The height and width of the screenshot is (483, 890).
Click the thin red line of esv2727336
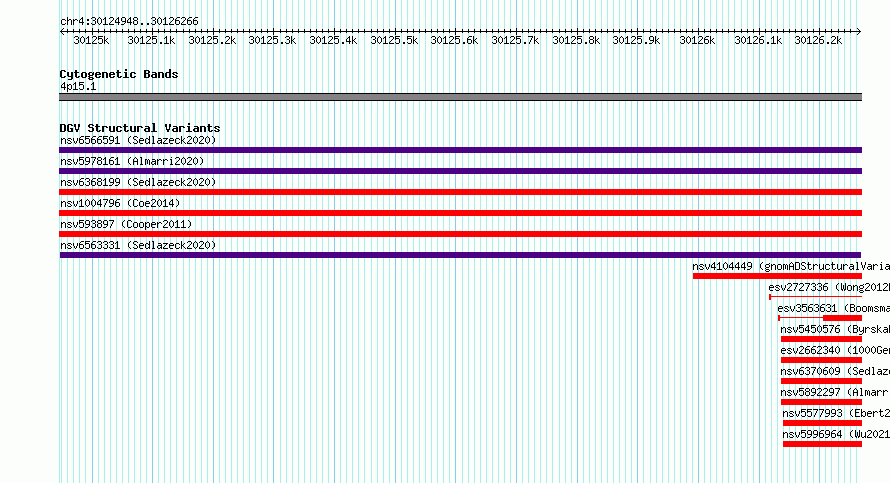tap(815, 297)
